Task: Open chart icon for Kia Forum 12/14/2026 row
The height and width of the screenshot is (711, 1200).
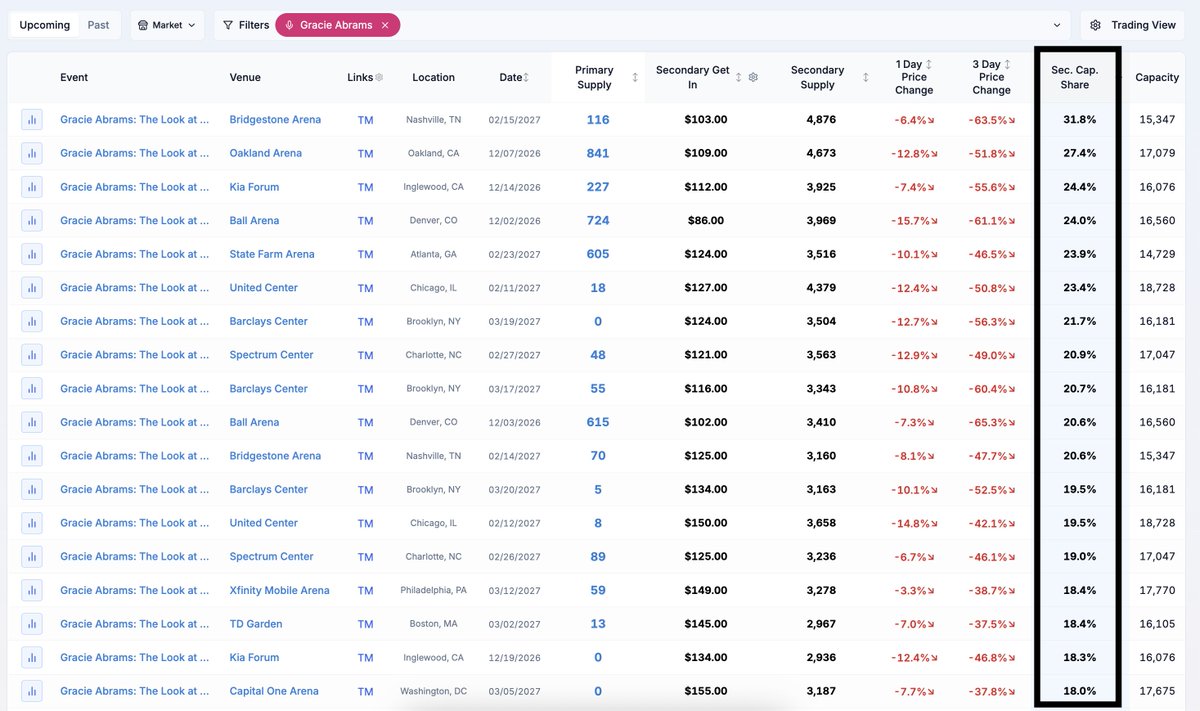Action: 32,187
